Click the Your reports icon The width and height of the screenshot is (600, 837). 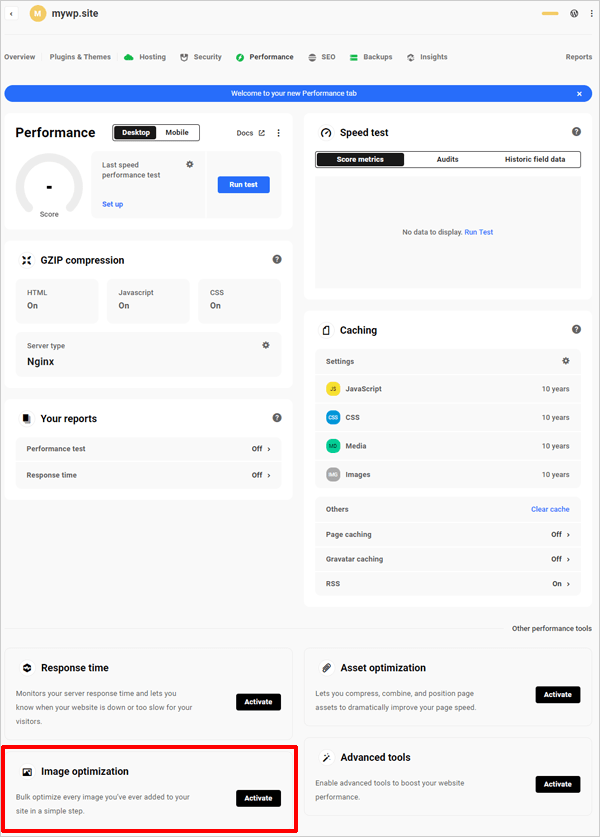(x=28, y=418)
